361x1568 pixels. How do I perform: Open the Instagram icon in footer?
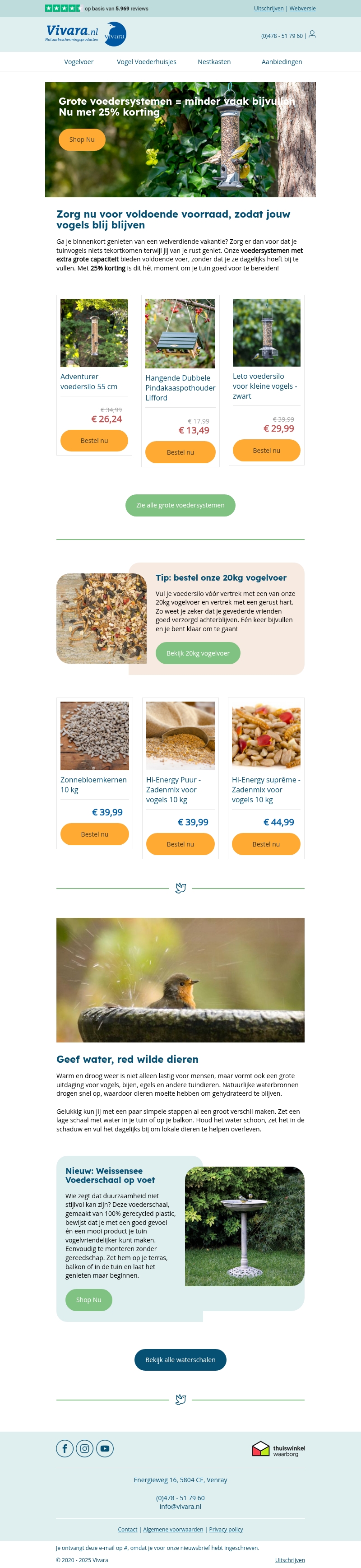click(85, 1448)
